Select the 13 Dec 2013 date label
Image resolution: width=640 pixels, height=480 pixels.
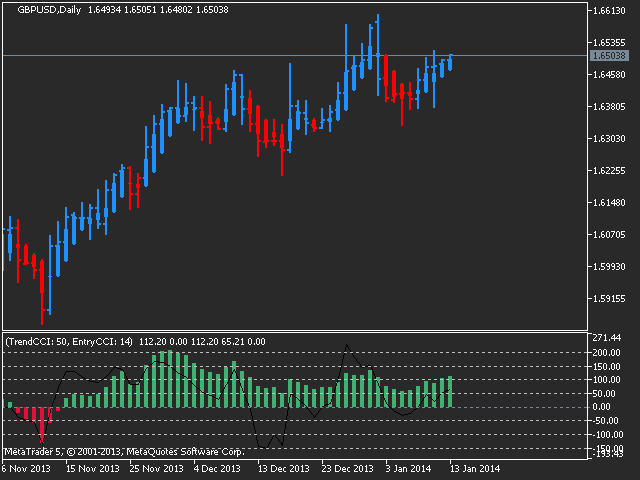coord(286,468)
